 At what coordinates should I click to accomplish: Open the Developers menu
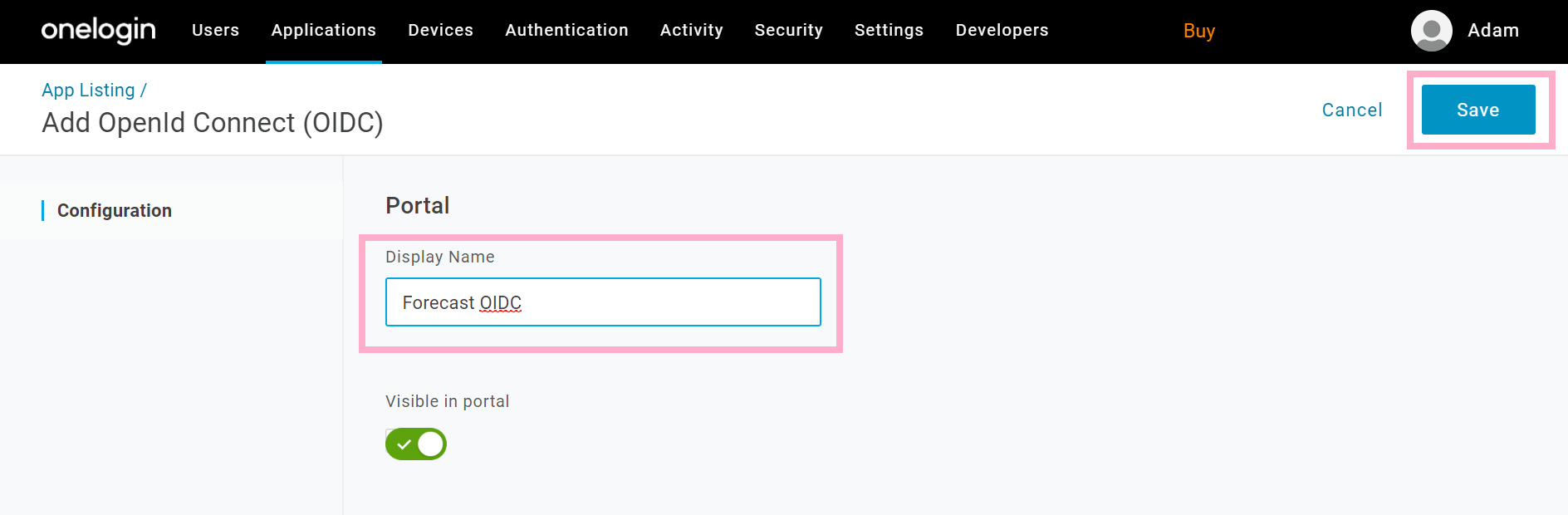(x=1002, y=30)
